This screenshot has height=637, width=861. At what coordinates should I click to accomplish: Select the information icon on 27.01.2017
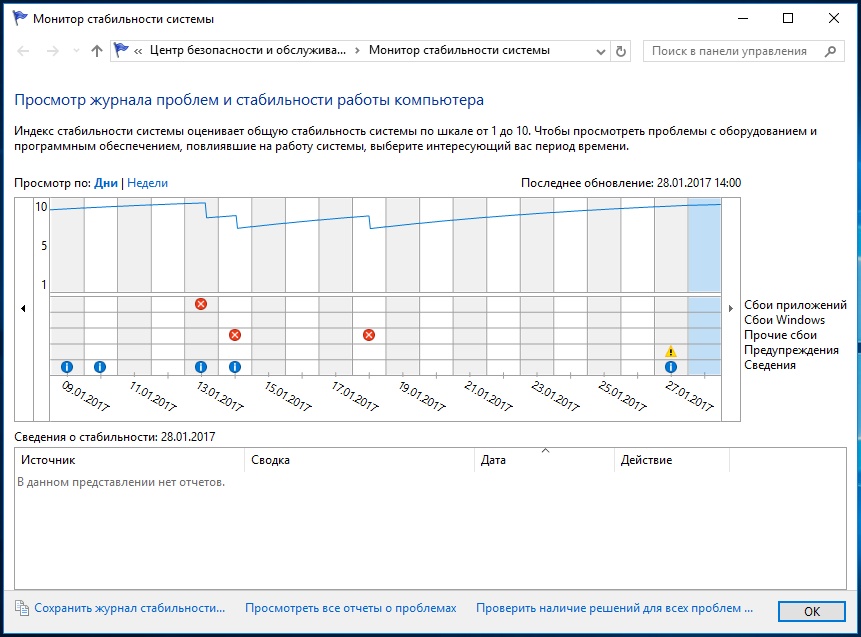[670, 367]
